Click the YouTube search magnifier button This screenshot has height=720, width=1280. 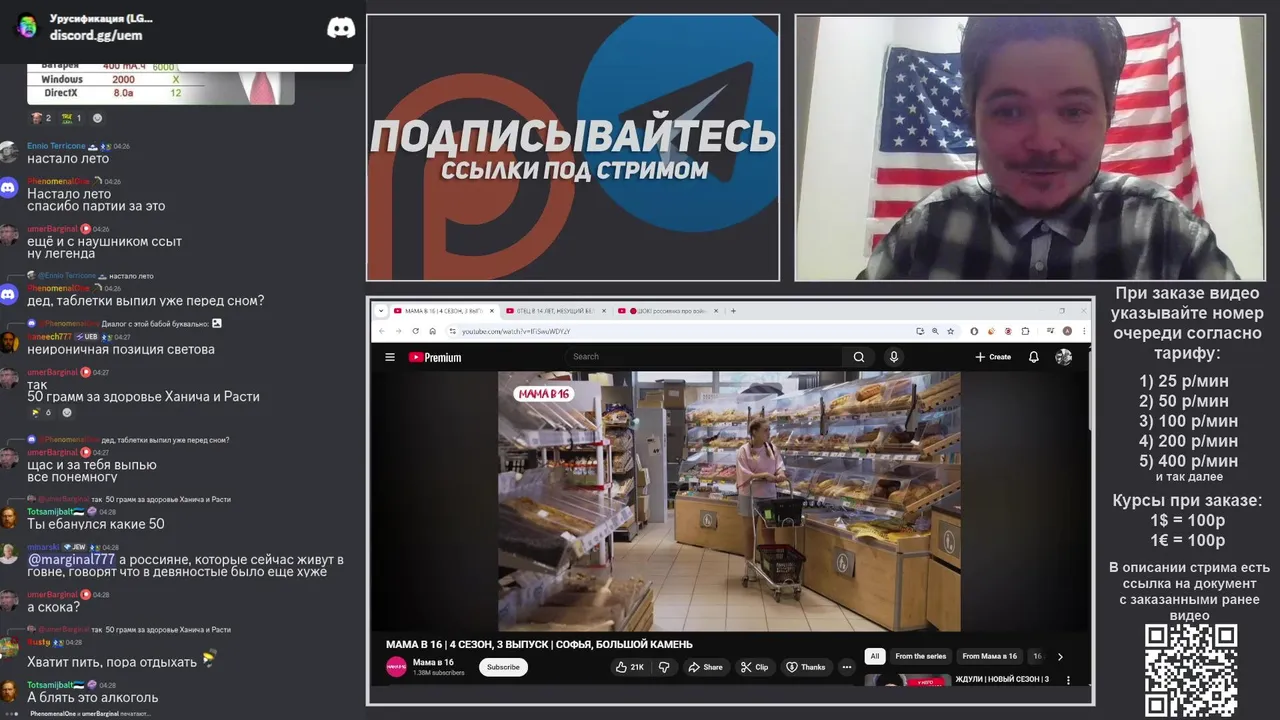pyautogui.click(x=859, y=357)
